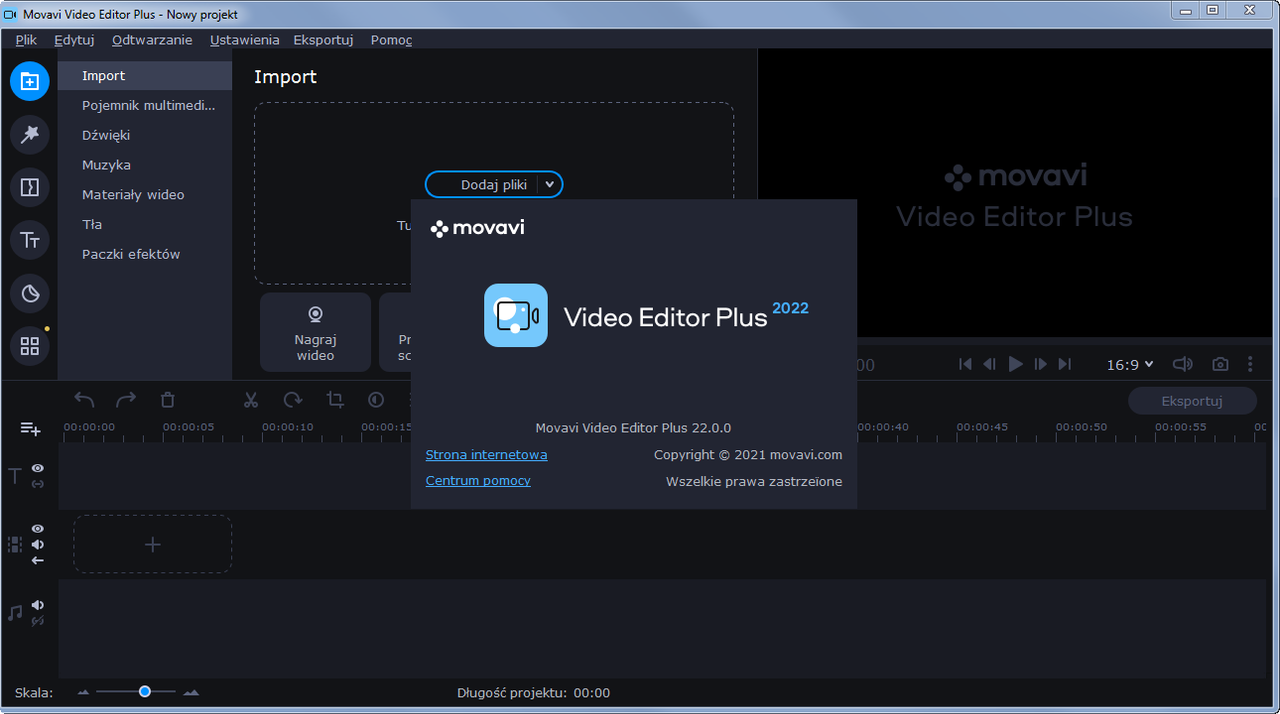
Task: Jump to the end of preview
Action: coord(1065,365)
